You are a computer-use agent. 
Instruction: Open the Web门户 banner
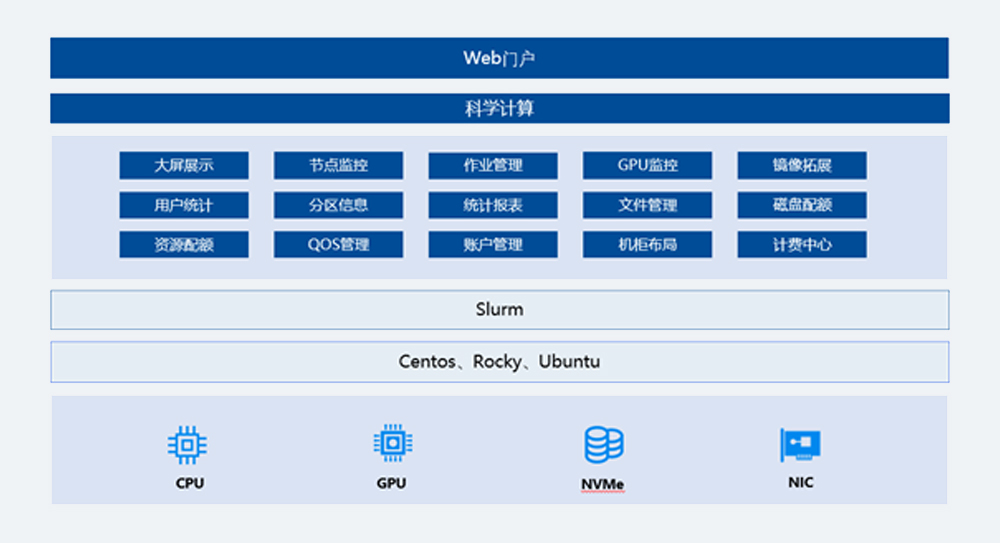pos(499,58)
